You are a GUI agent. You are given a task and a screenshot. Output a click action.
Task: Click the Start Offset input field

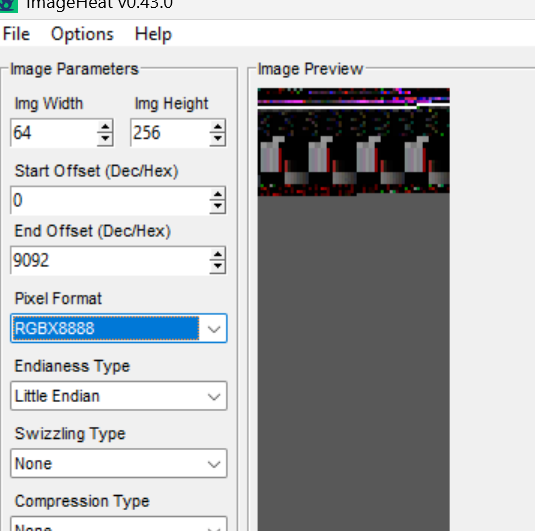[x=110, y=200]
